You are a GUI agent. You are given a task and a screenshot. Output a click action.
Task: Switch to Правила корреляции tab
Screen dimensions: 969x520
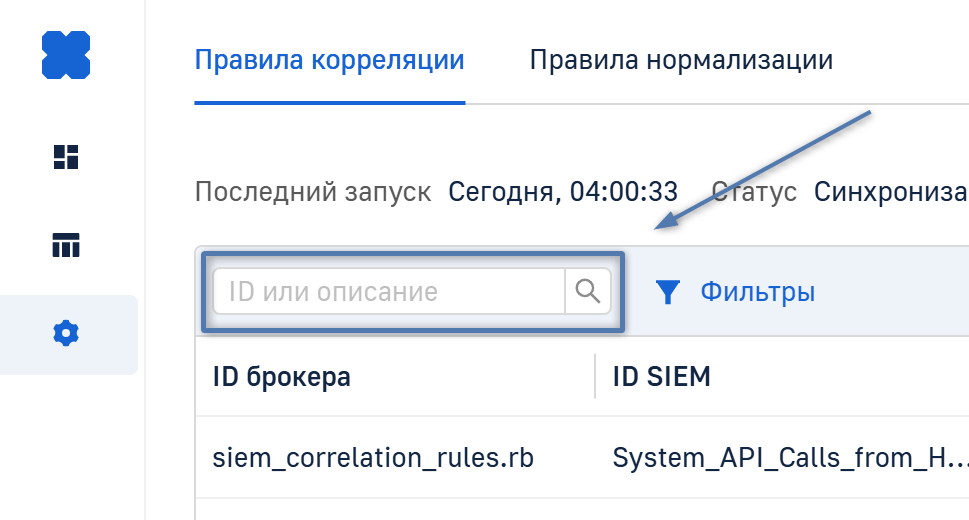(x=329, y=60)
